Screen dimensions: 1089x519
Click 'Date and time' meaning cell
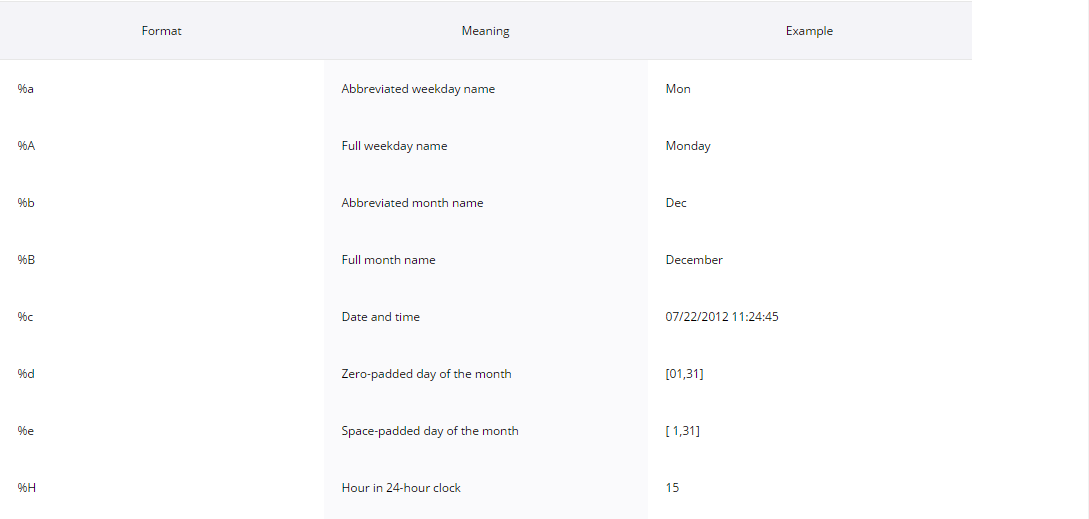pyautogui.click(x=485, y=317)
